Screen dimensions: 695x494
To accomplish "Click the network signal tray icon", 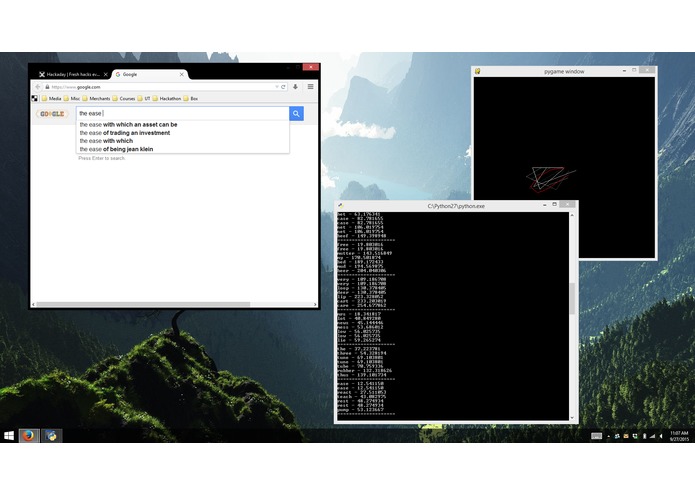I will click(652, 436).
